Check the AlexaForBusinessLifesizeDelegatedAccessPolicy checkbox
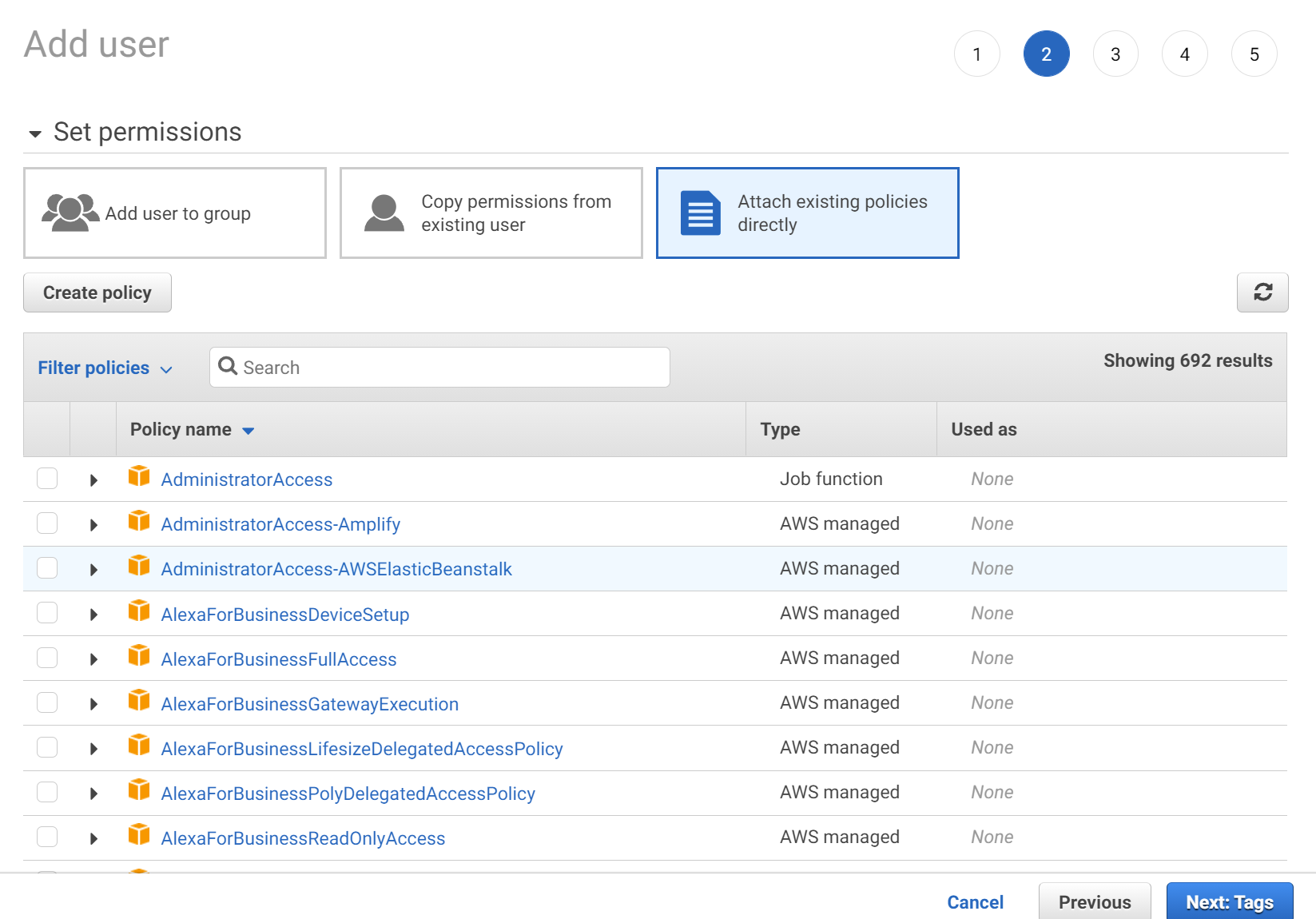 coord(47,747)
